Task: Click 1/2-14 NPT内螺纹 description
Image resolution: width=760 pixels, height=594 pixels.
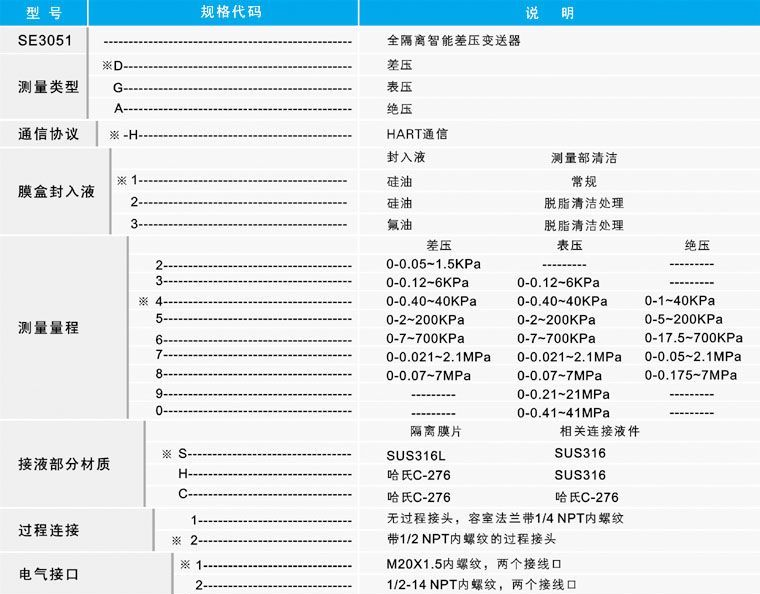Action: point(481,584)
